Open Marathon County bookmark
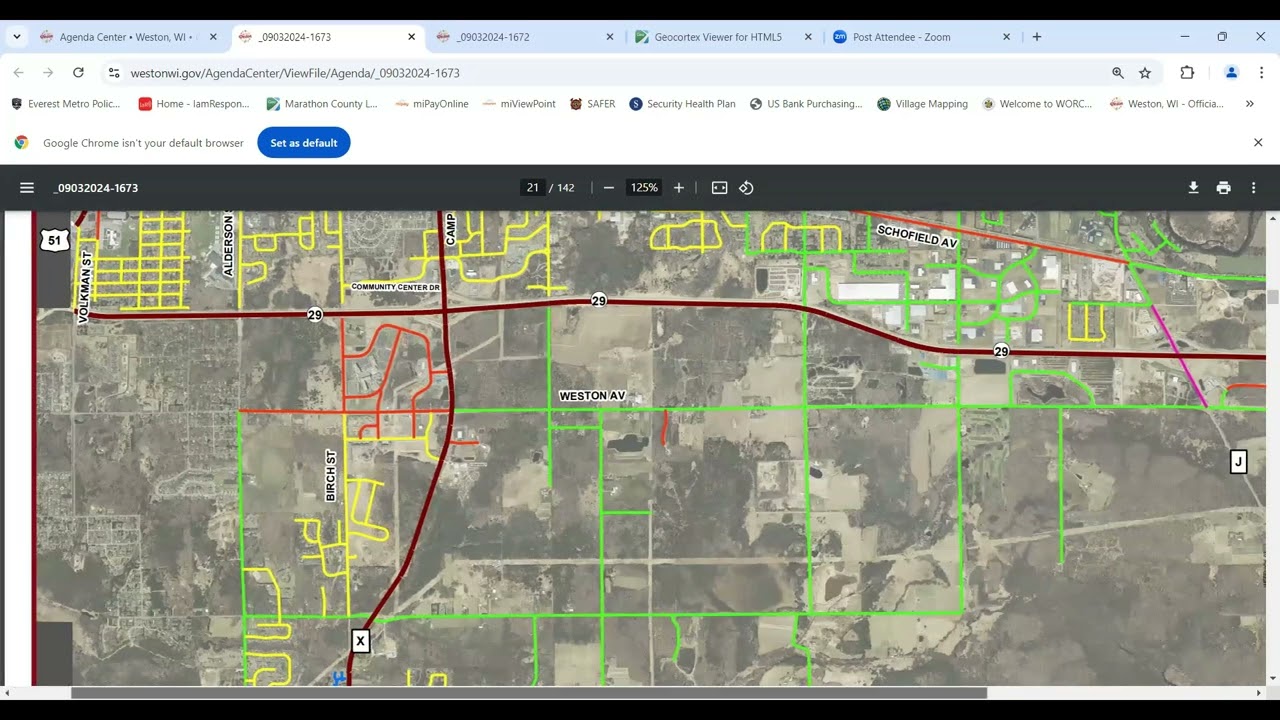 [x=322, y=104]
